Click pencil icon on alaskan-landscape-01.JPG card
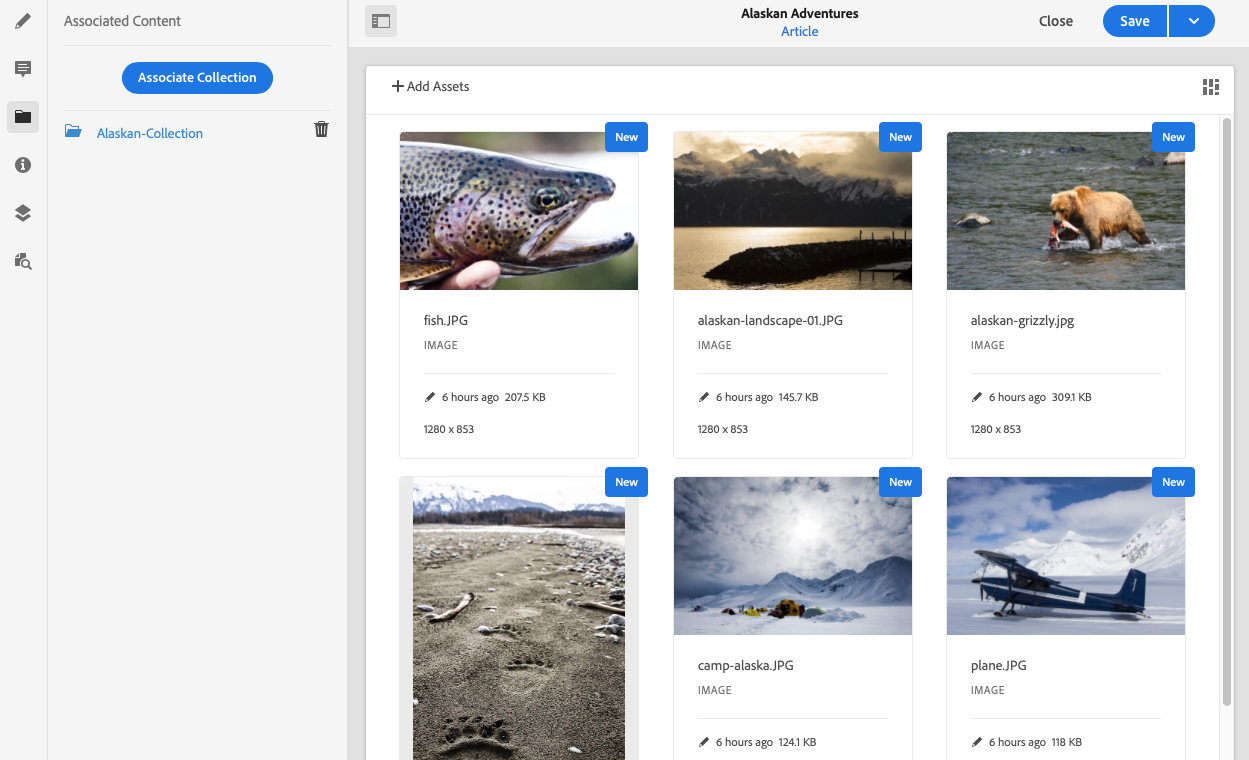Screen dimensions: 1249x760 click(704, 397)
